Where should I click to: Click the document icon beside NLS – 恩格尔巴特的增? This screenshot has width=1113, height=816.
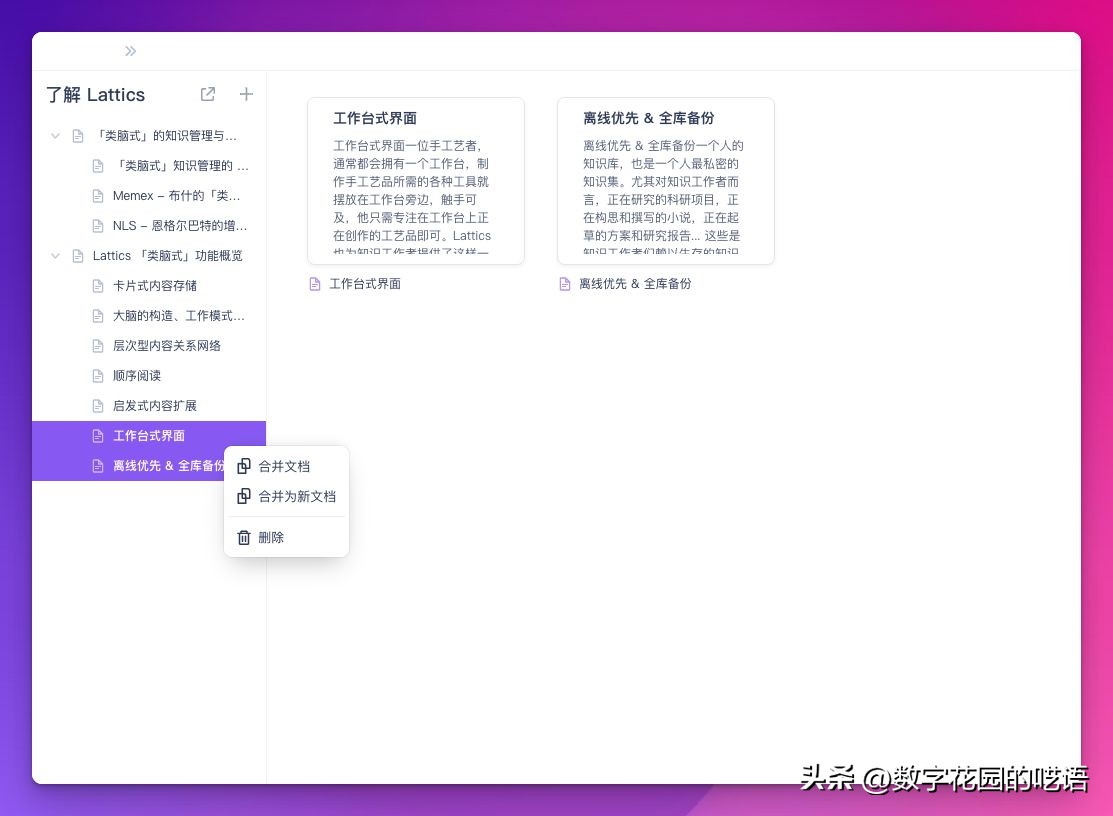tap(98, 226)
